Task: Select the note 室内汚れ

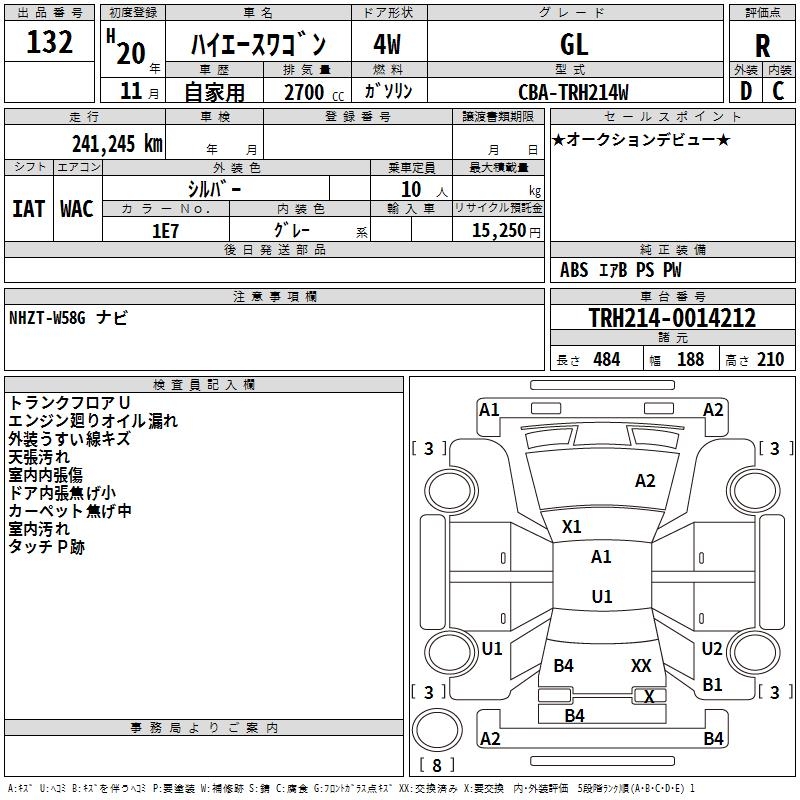Action: (39, 529)
